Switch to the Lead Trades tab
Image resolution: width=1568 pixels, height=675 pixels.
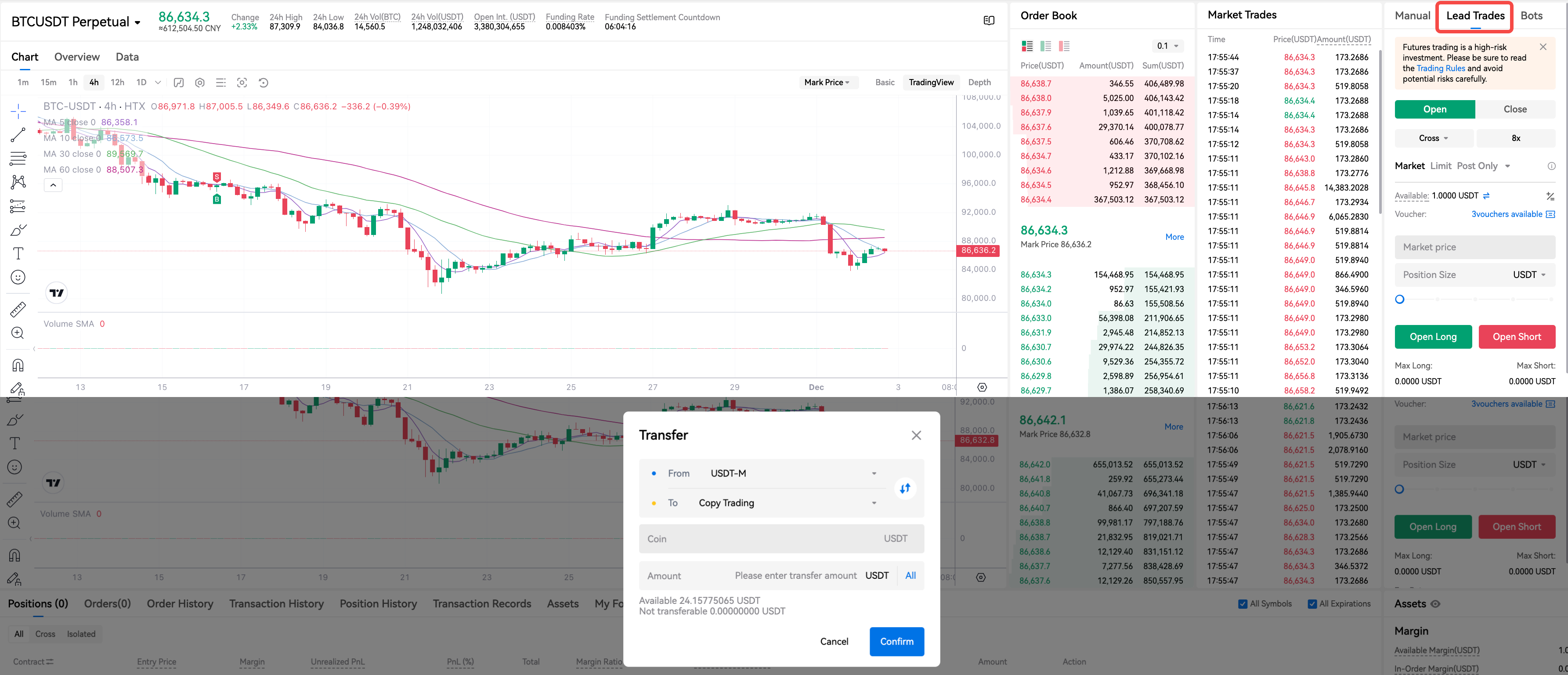pos(1475,16)
